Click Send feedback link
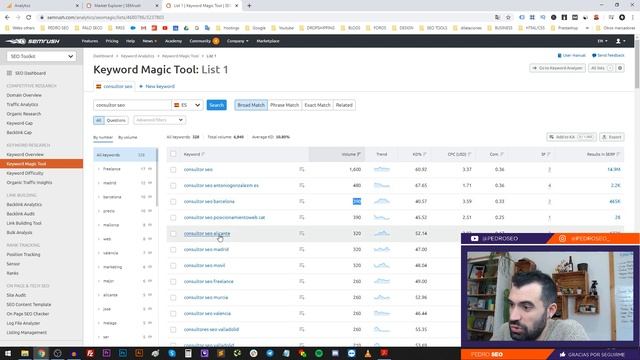 [x=608, y=56]
